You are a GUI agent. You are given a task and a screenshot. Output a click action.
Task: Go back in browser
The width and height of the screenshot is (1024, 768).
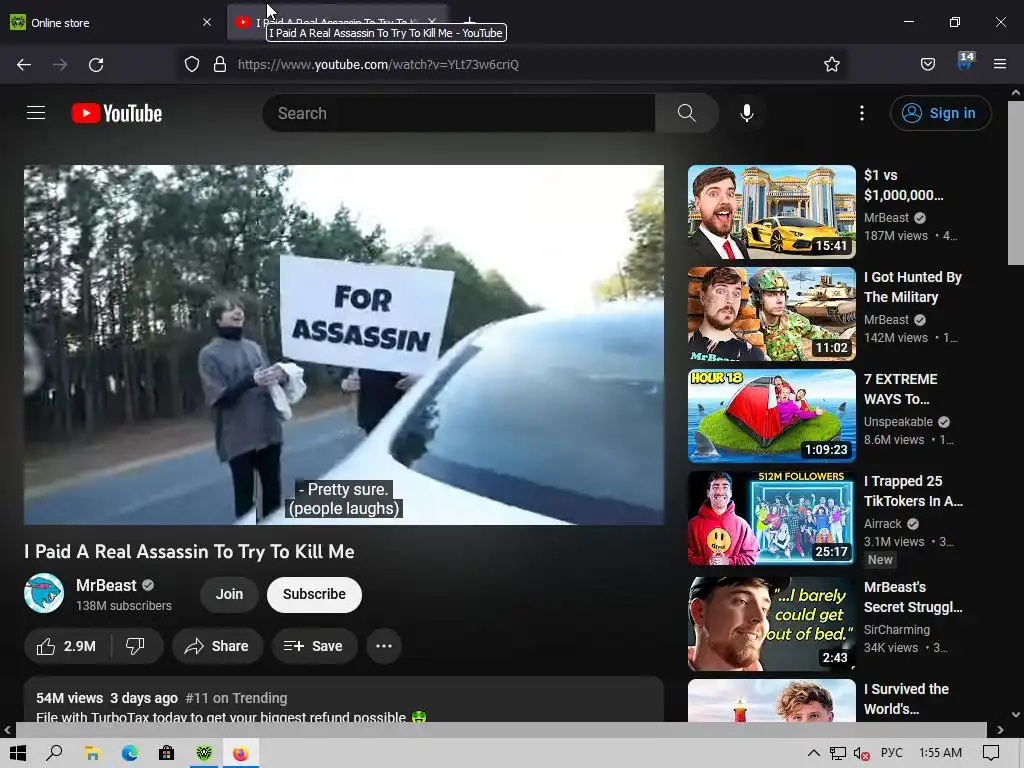point(24,65)
